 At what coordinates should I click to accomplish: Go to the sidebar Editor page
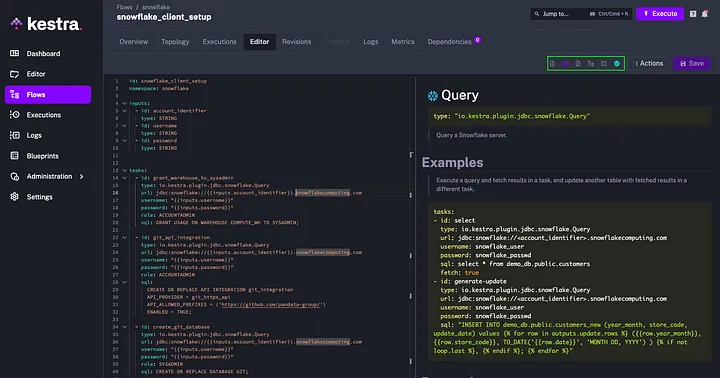pyautogui.click(x=36, y=74)
